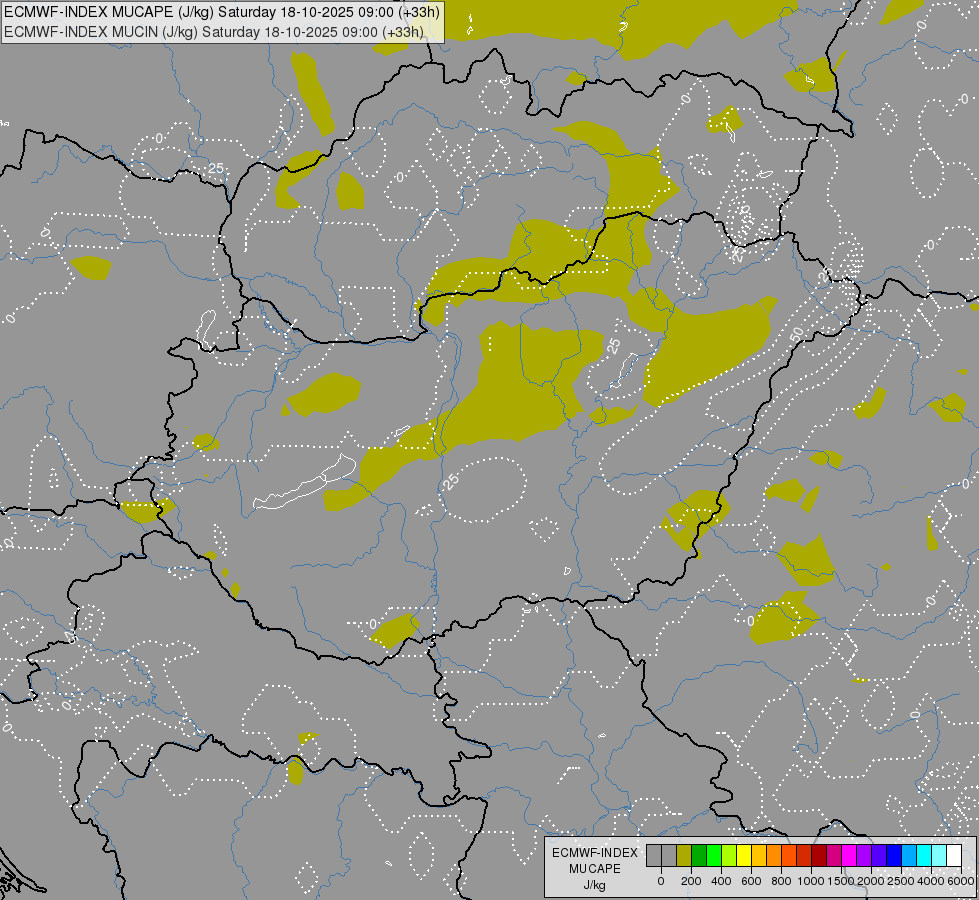Click the legend value 6000

pyautogui.click(x=961, y=881)
